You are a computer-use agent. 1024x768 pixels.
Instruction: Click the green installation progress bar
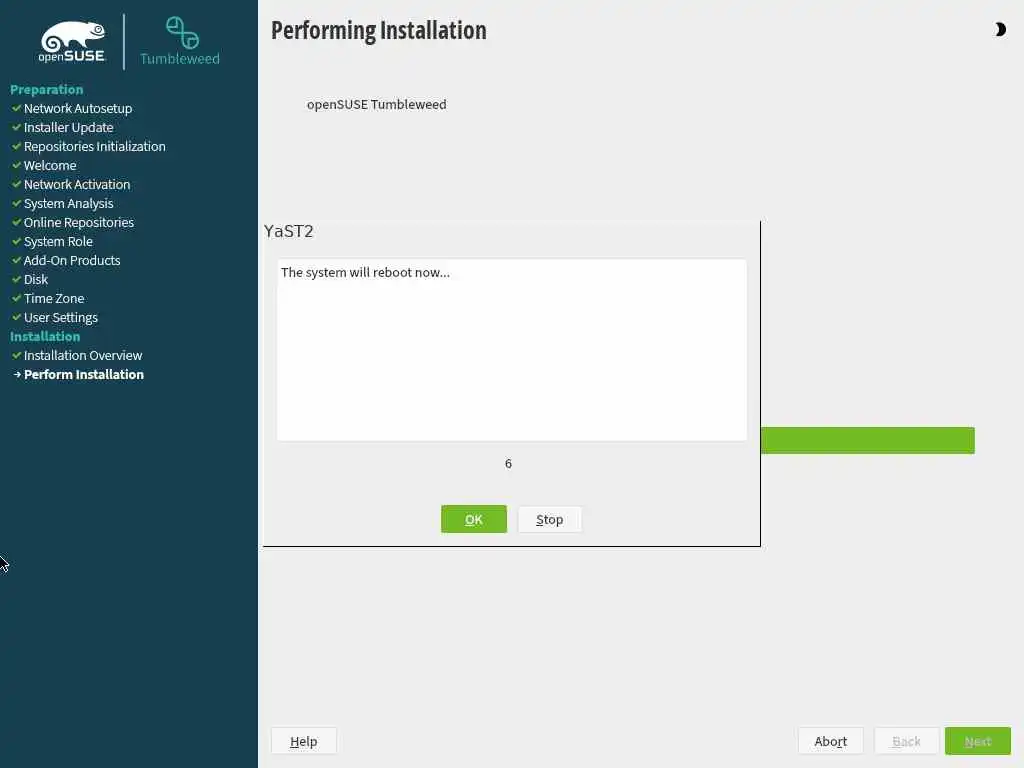[x=868, y=440]
